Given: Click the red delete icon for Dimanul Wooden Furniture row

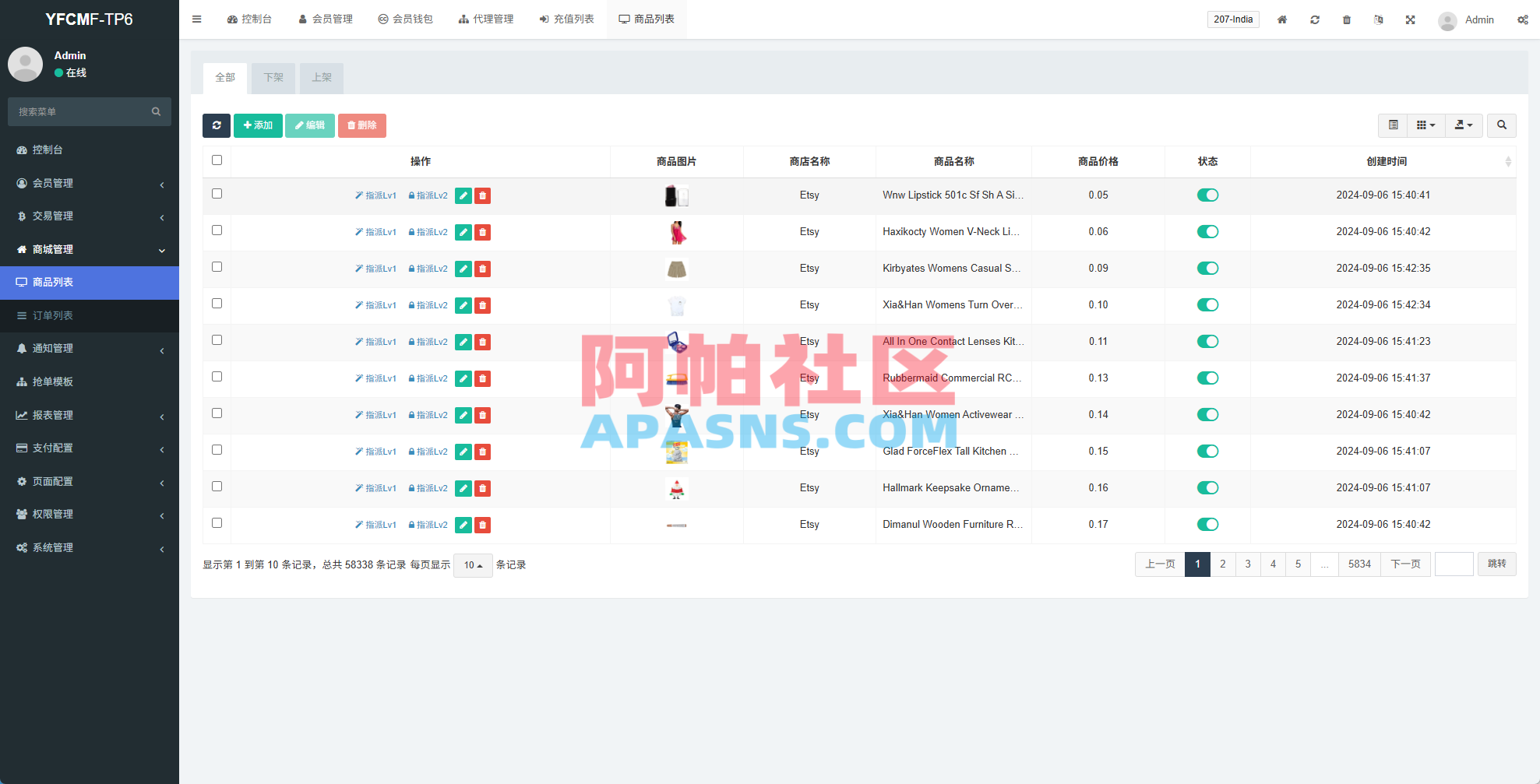Looking at the screenshot, I should (483, 525).
